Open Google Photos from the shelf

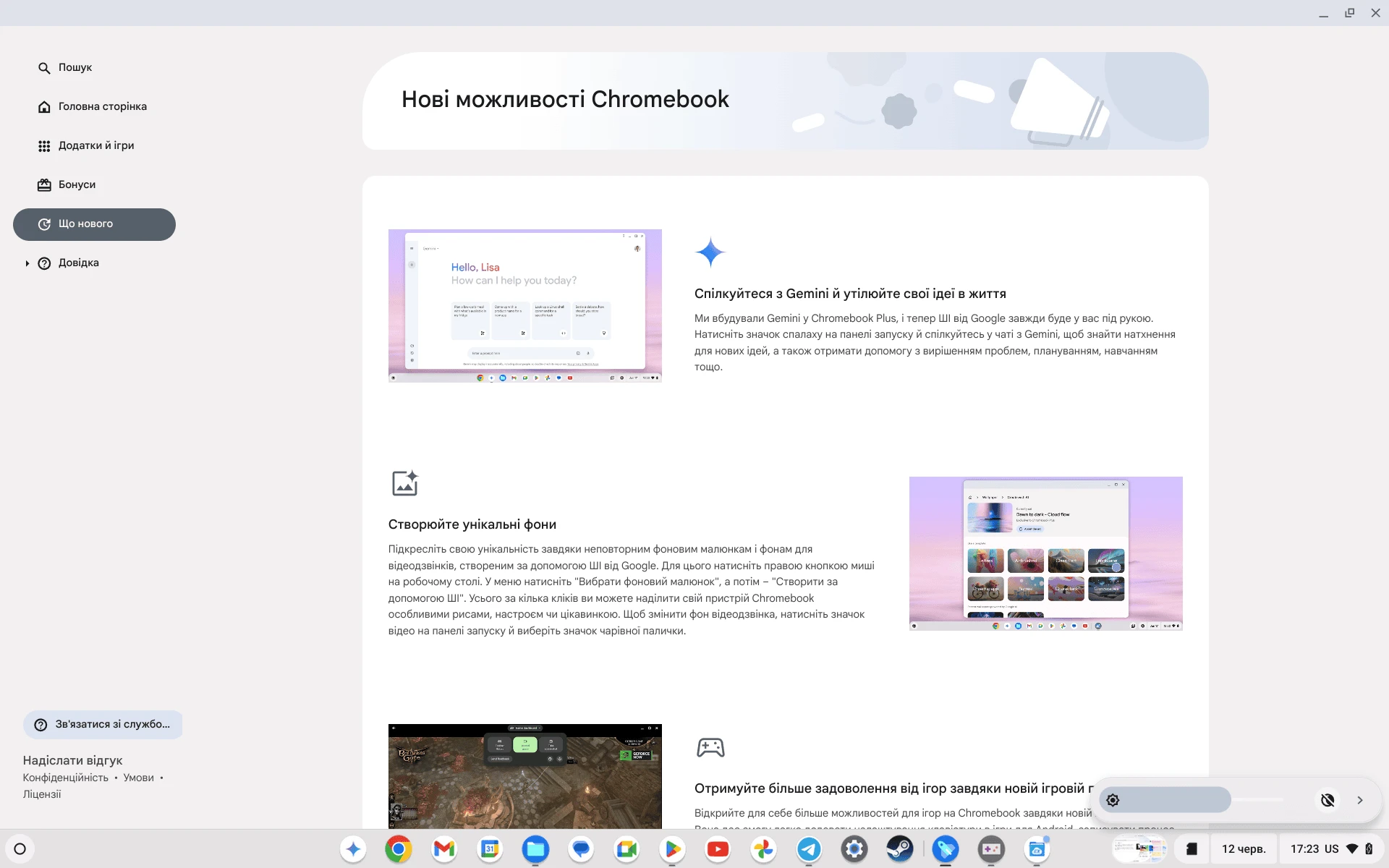point(763,849)
